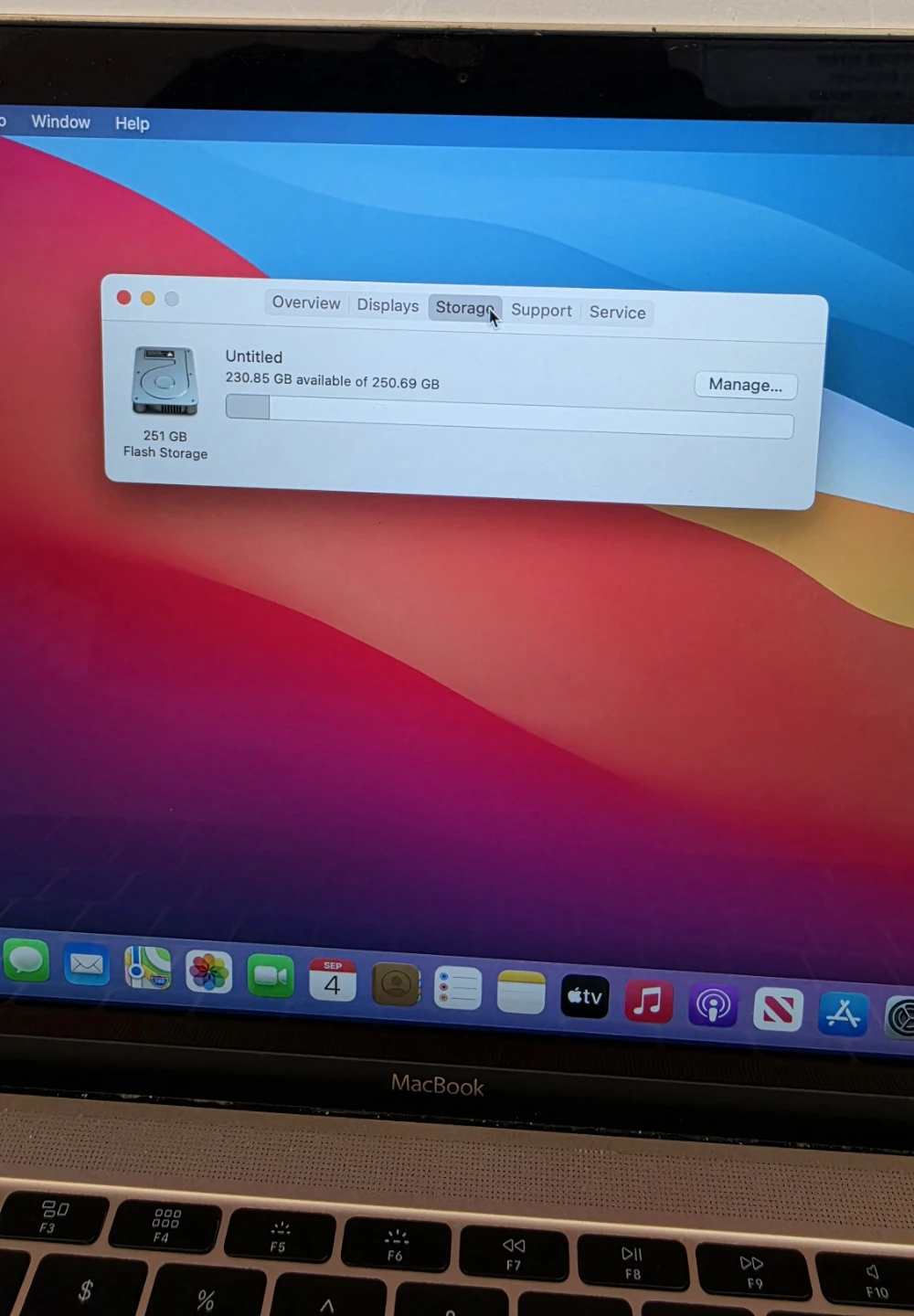Click the 'Untitled' volume name
The height and width of the screenshot is (1316, 914).
254,356
